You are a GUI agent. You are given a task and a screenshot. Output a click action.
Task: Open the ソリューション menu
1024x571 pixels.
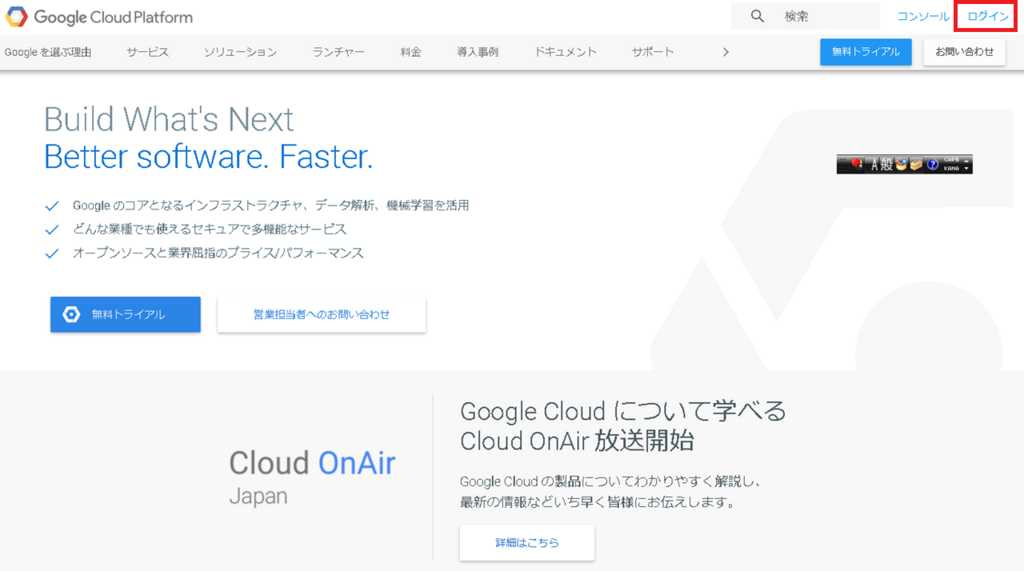(x=240, y=52)
